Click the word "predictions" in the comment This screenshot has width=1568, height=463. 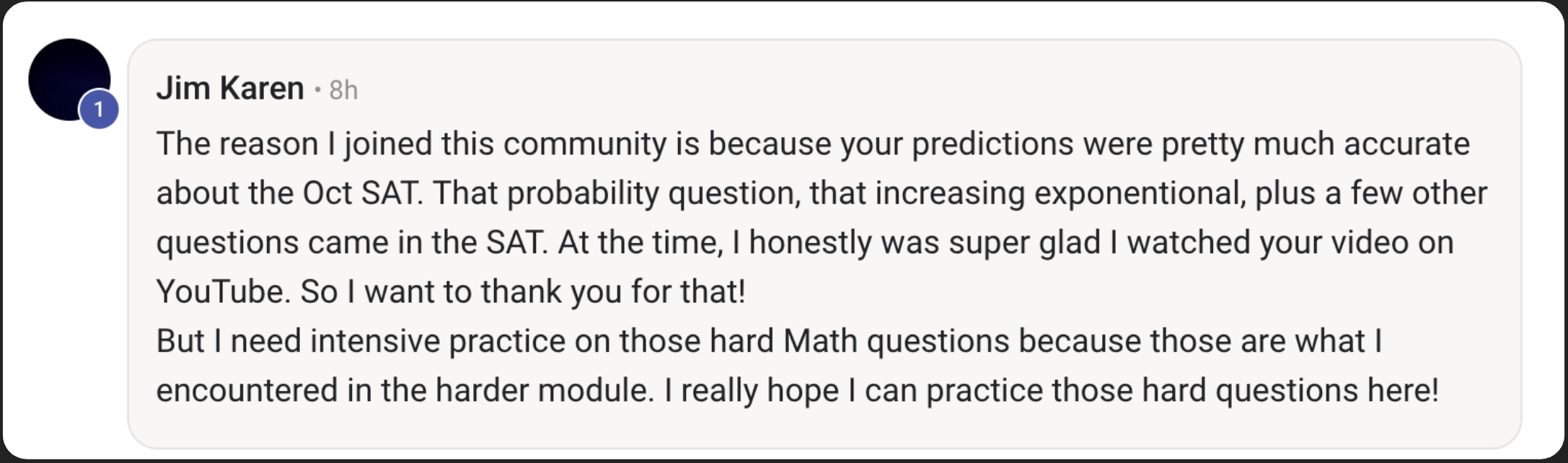coord(992,144)
